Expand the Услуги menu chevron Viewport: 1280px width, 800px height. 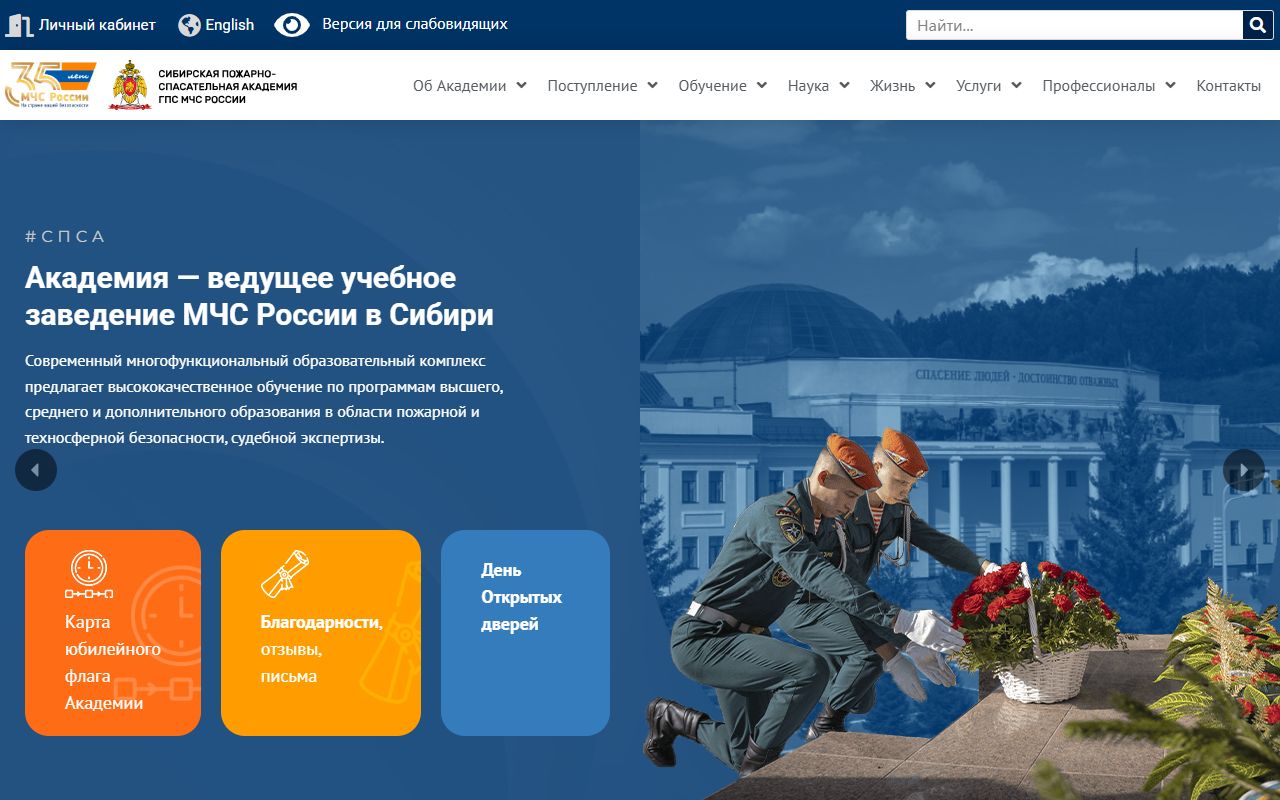pos(1016,86)
